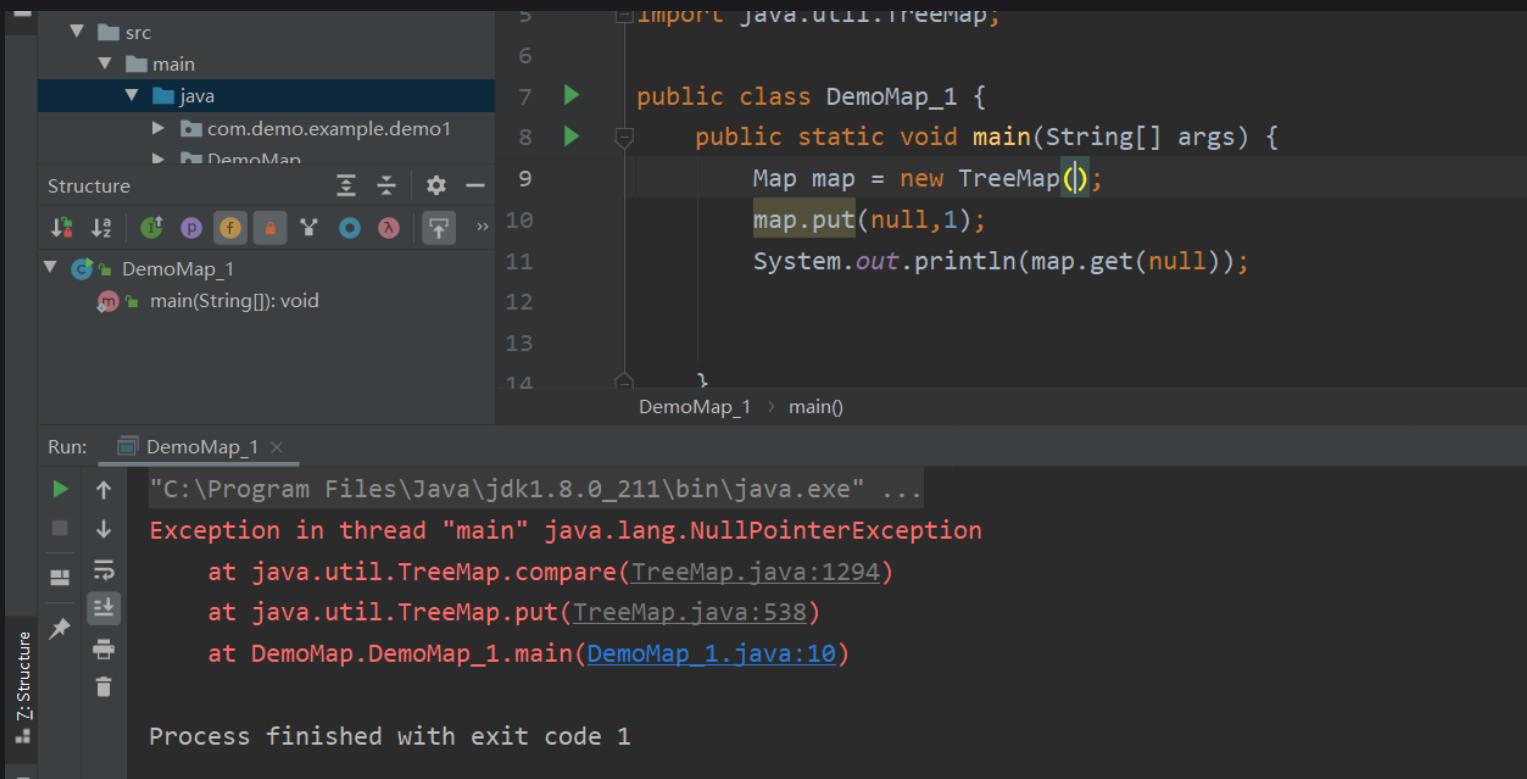Viewport: 1527px width, 779px height.
Task: Switch to DemoMap_1 run tab
Action: click(x=202, y=447)
